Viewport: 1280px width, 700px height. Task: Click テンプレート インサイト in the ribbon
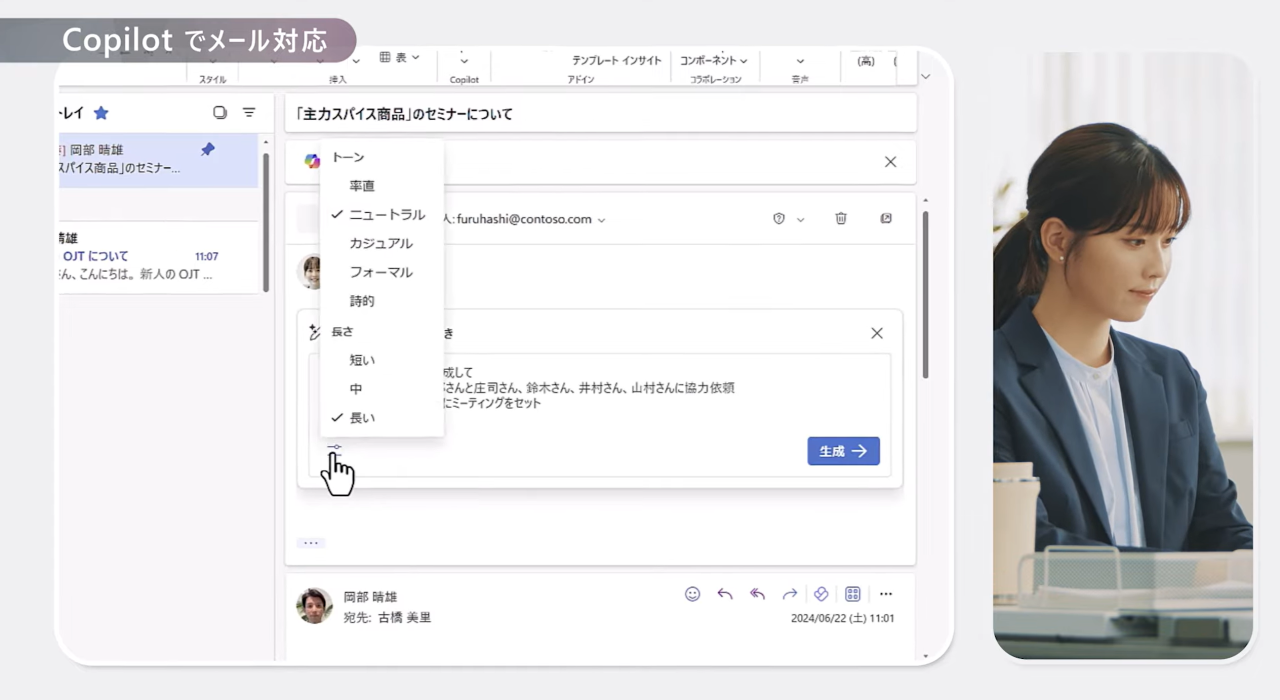pos(617,61)
